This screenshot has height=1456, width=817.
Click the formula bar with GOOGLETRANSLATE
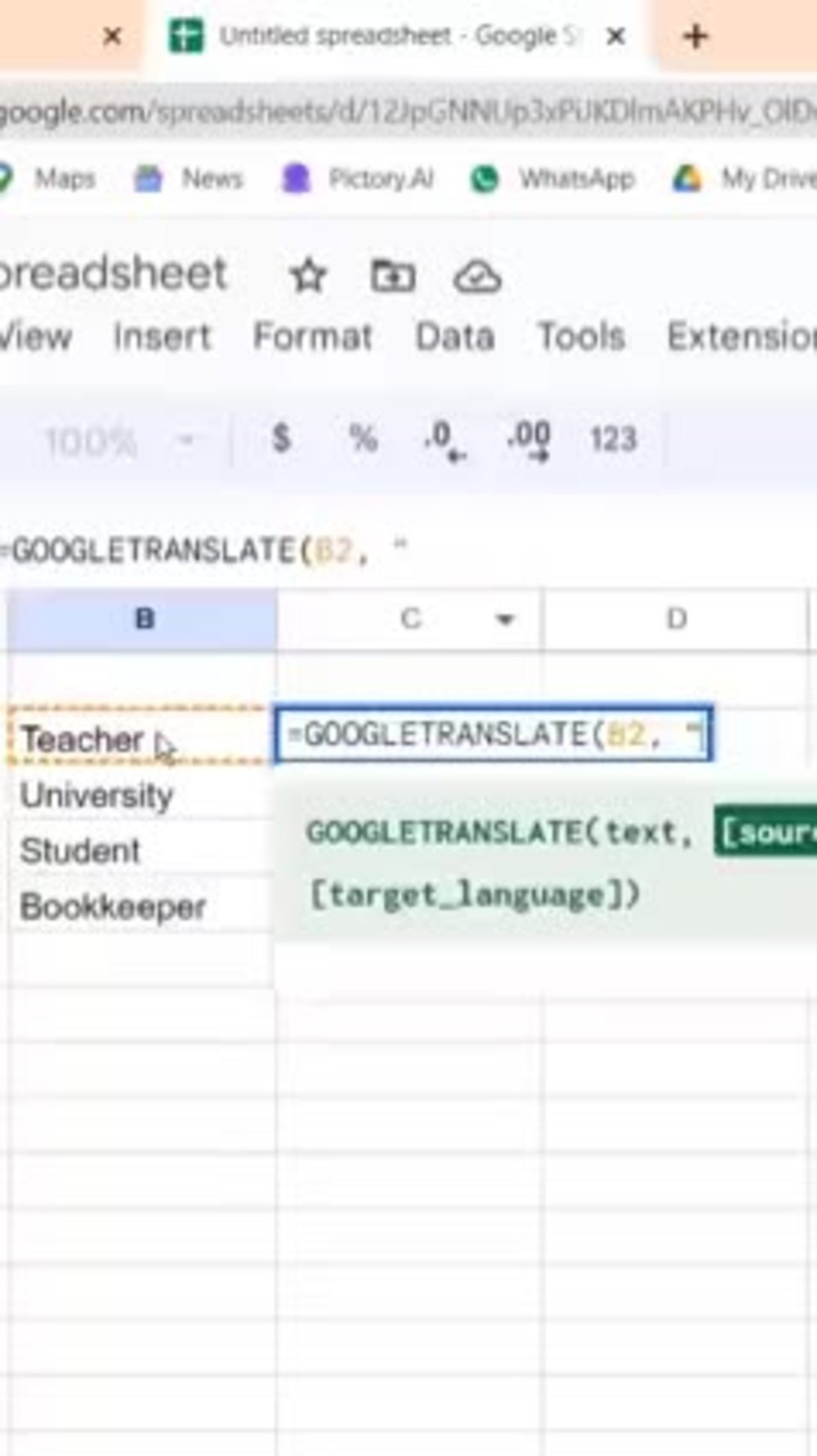408,552
